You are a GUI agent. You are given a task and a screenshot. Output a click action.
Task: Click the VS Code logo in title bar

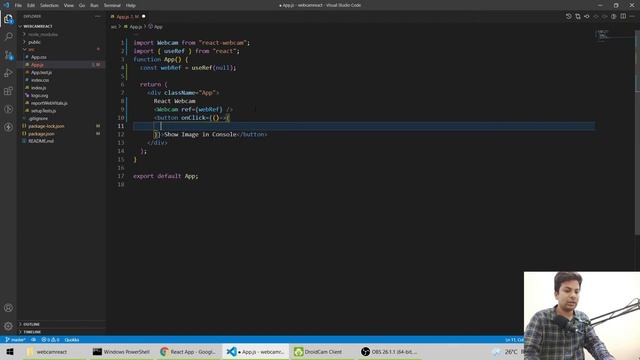[x=6, y=5]
